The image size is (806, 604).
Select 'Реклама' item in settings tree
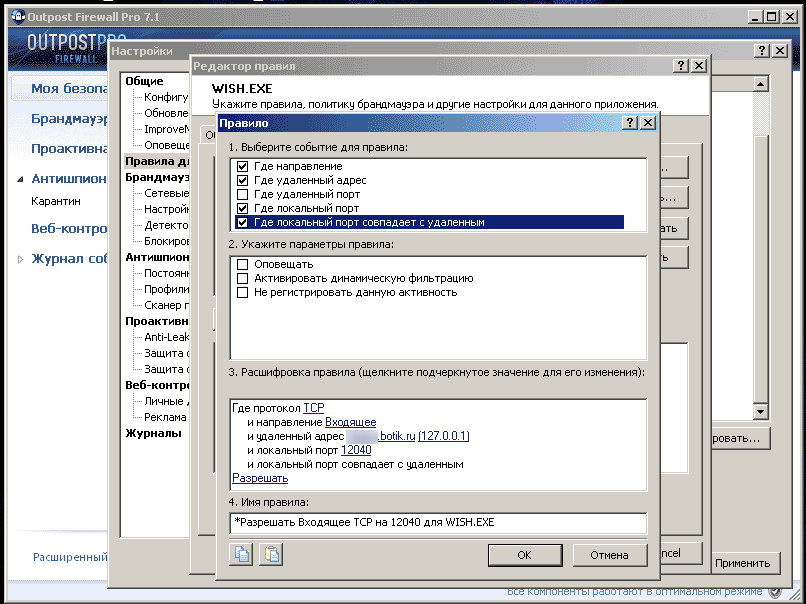coord(165,417)
